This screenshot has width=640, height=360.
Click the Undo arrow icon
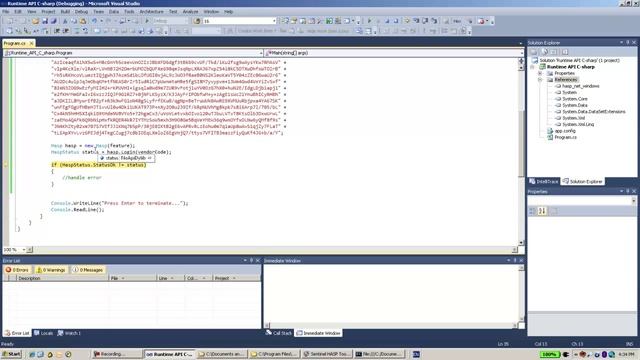[x=95, y=21]
